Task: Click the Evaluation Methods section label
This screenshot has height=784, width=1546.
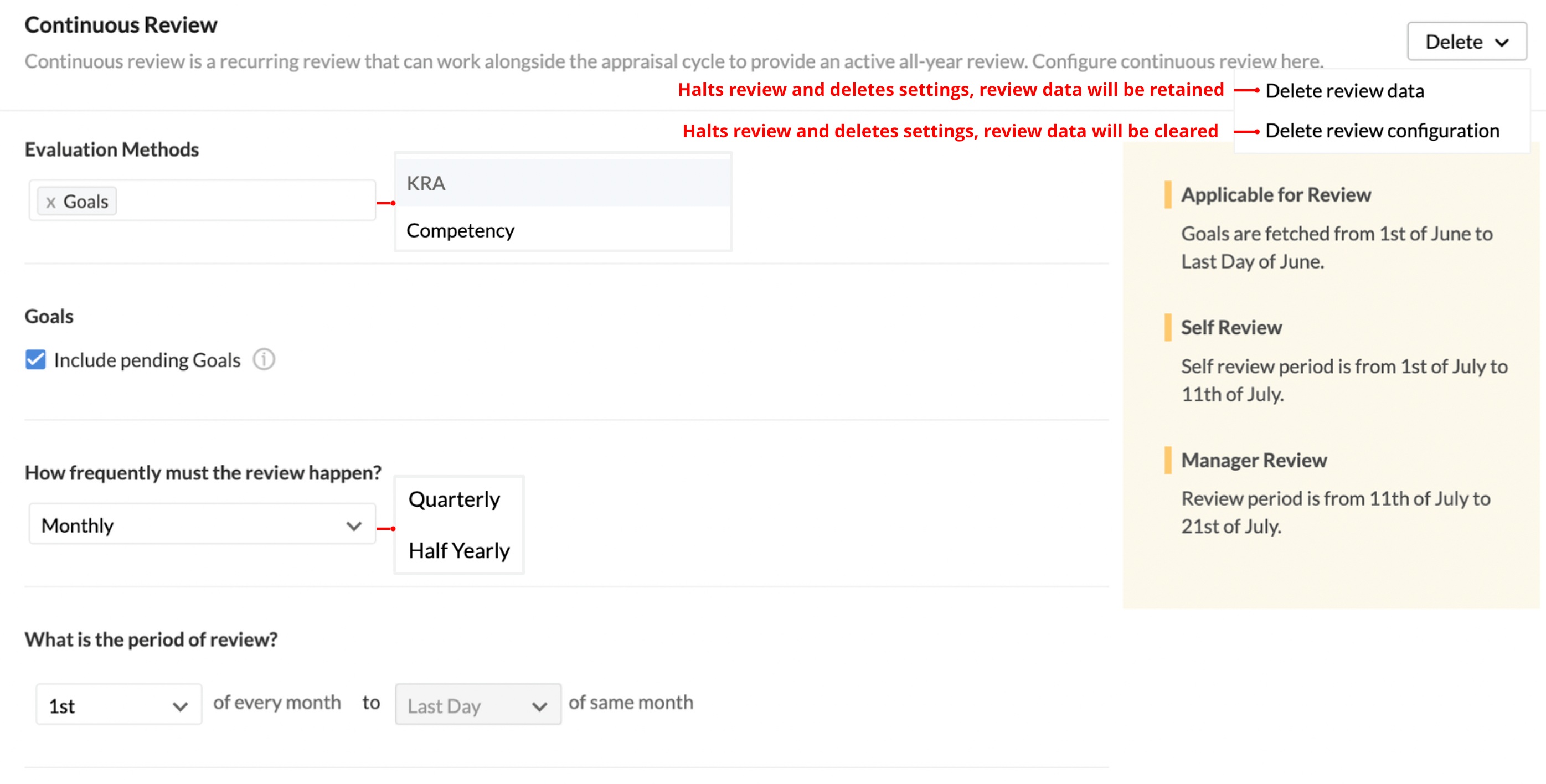Action: (112, 149)
